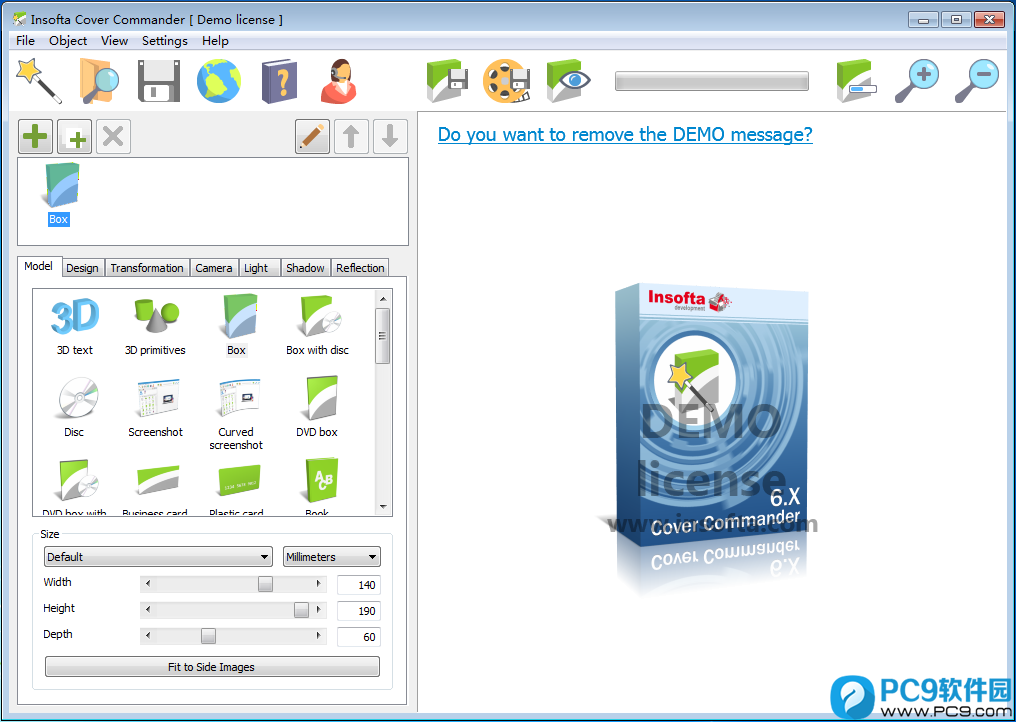Image resolution: width=1016 pixels, height=722 pixels.
Task: Switch to the Design tab
Action: (82, 268)
